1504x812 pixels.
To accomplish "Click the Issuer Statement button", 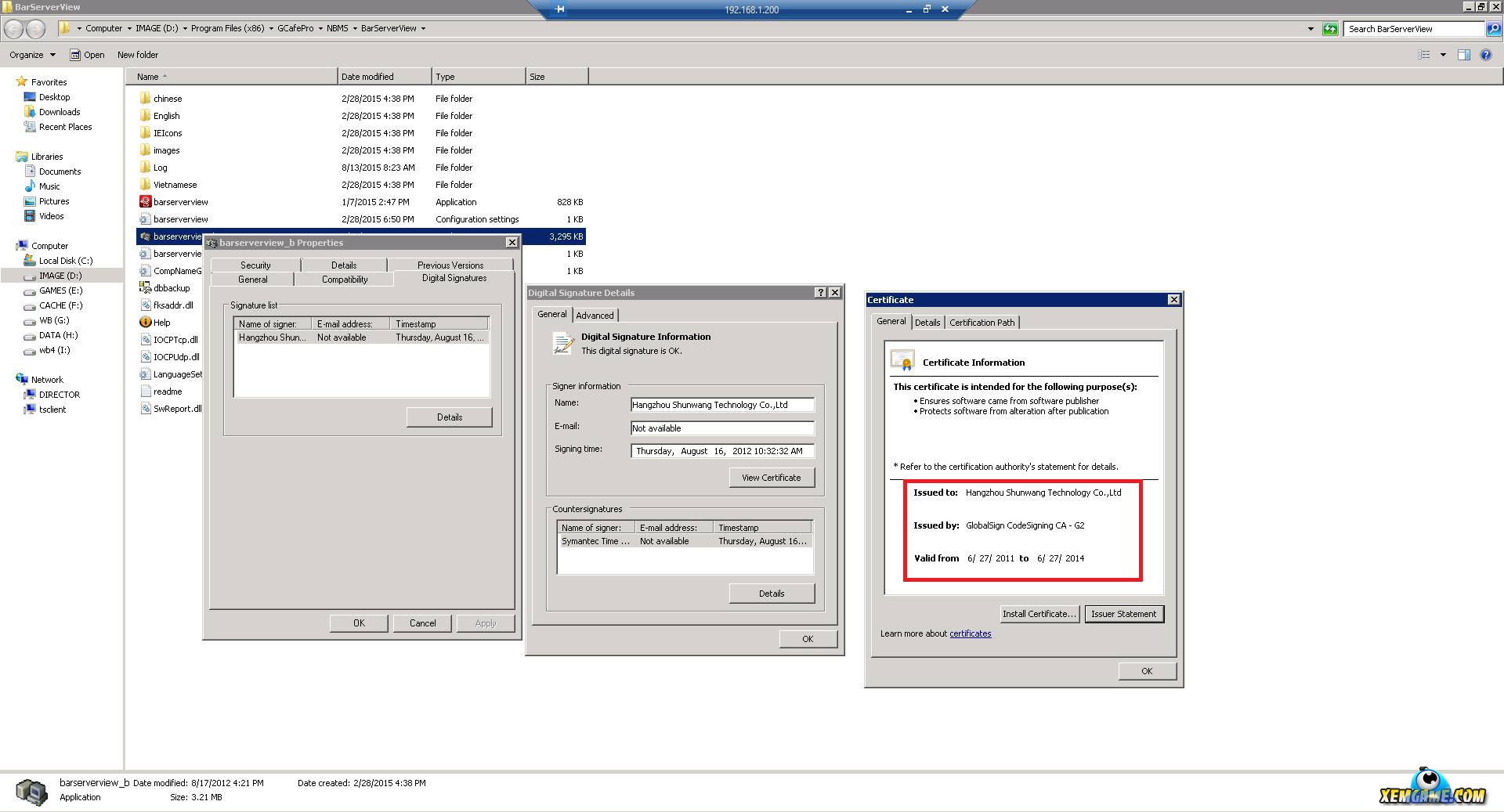I will coord(1124,613).
